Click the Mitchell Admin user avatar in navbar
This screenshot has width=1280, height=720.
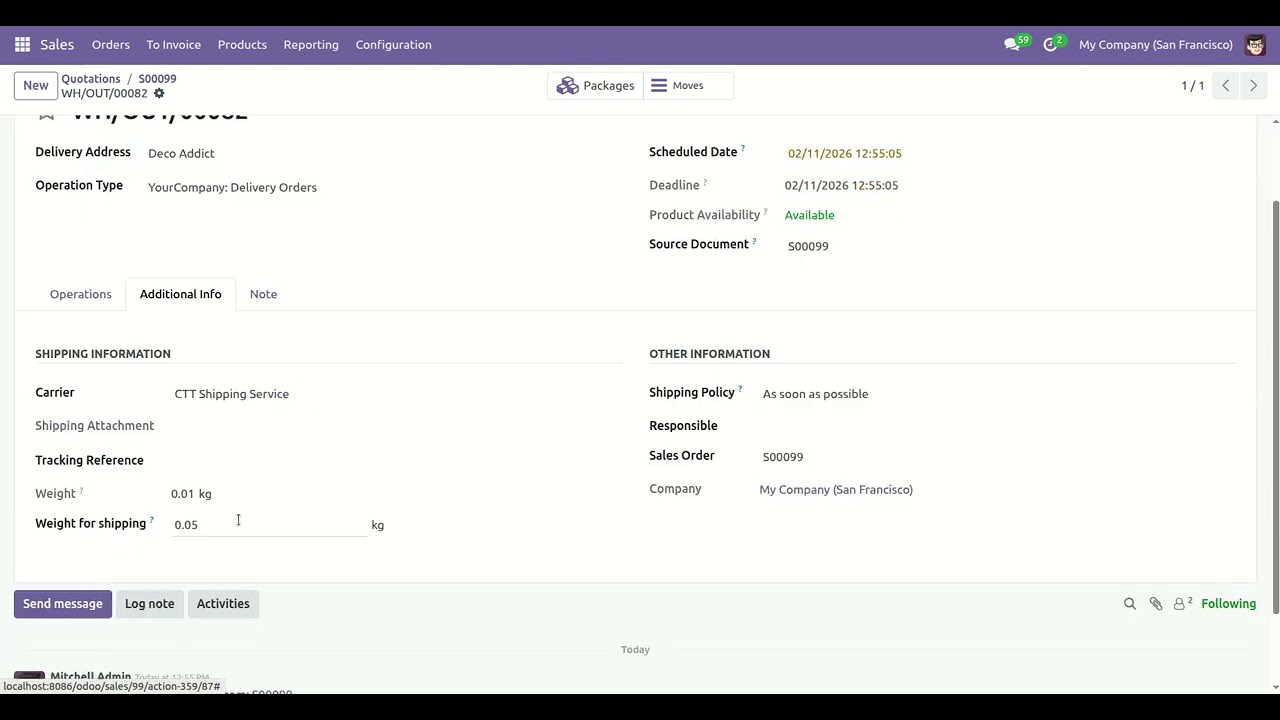1255,45
